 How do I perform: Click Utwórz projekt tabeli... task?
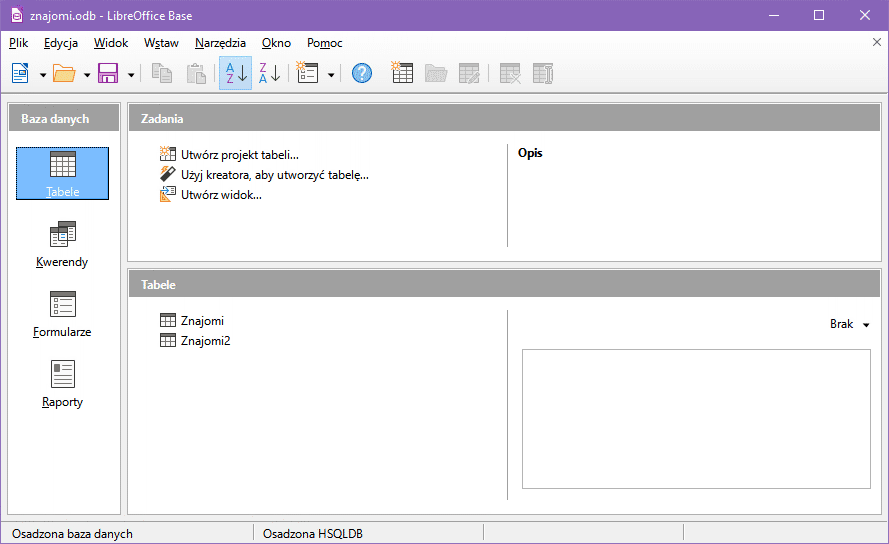point(239,155)
